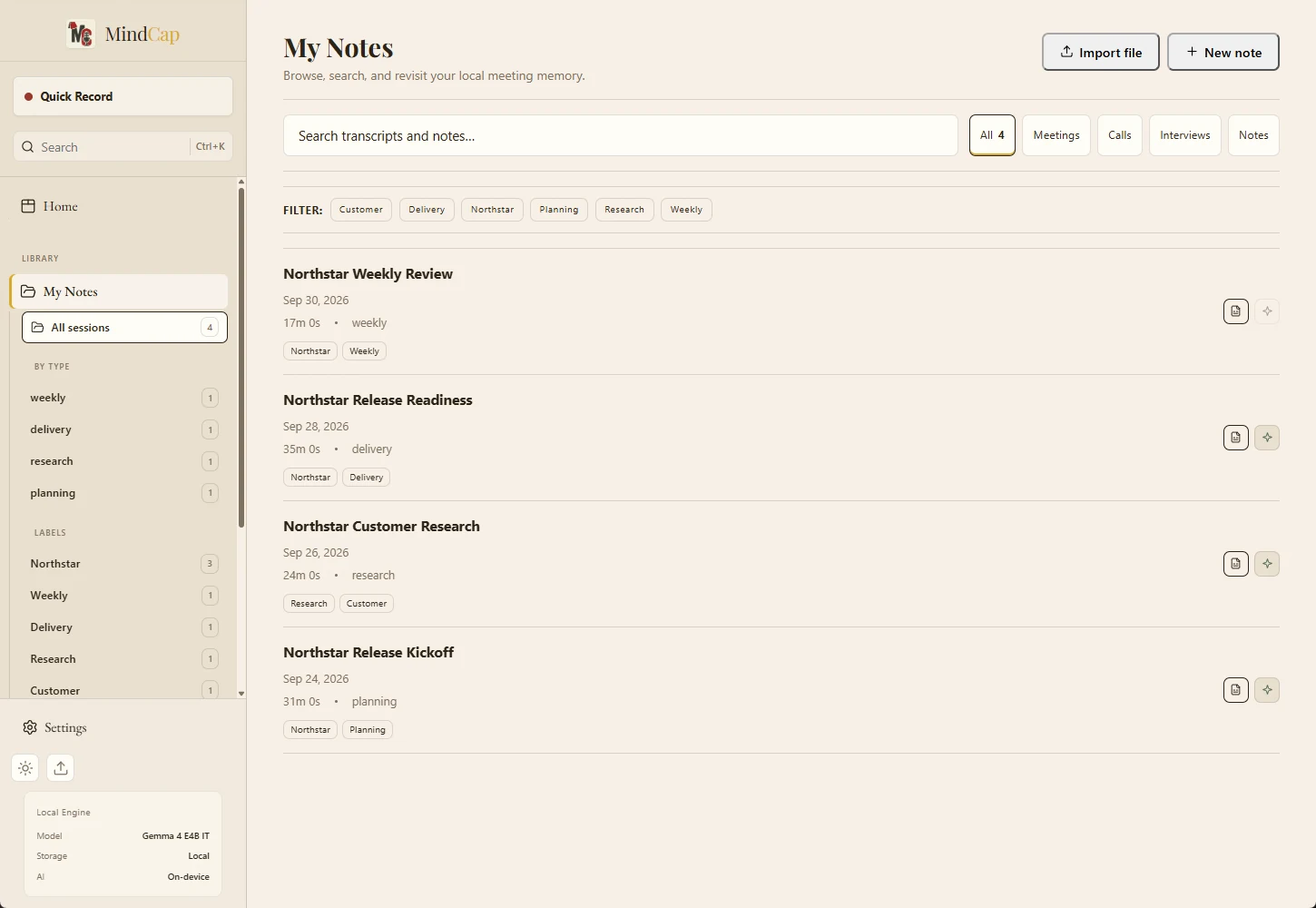Viewport: 1316px width, 908px height.
Task: Toggle the Delivery filter chip
Action: pyautogui.click(x=427, y=210)
